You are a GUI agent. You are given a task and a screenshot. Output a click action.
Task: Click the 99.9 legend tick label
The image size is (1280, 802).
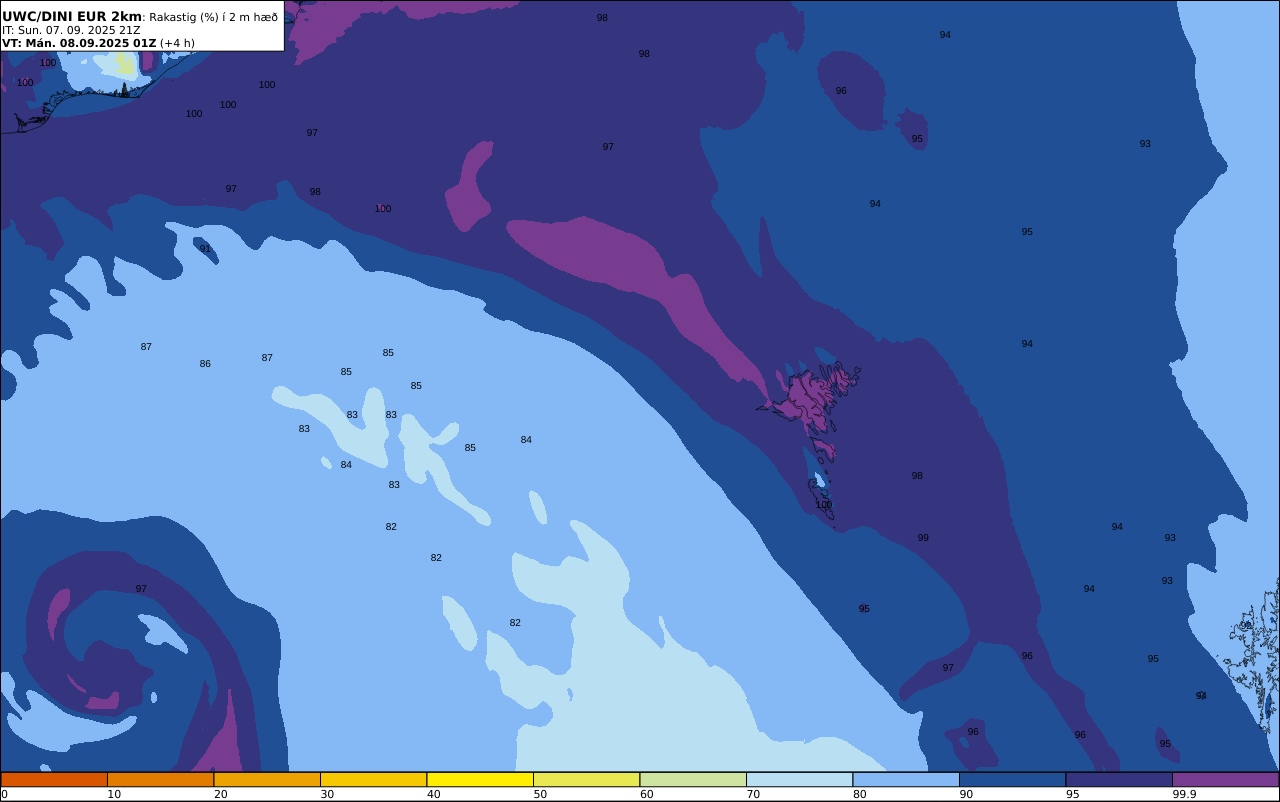(1184, 794)
